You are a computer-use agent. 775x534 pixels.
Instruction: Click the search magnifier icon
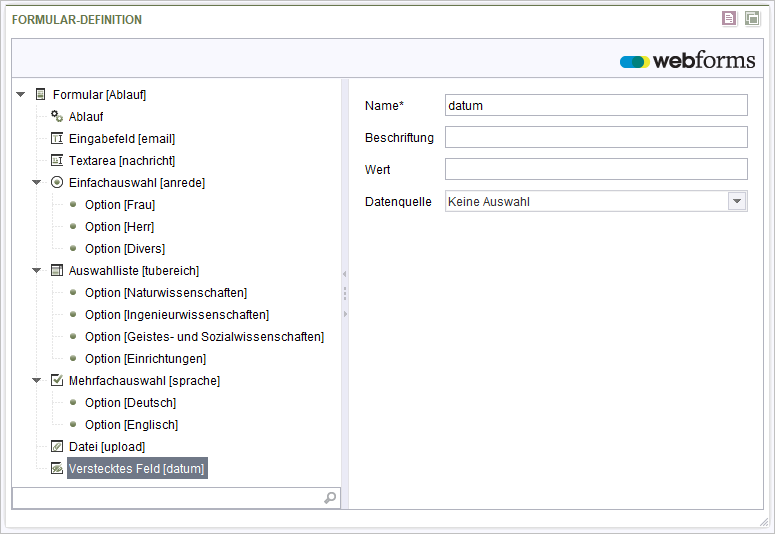click(x=330, y=497)
